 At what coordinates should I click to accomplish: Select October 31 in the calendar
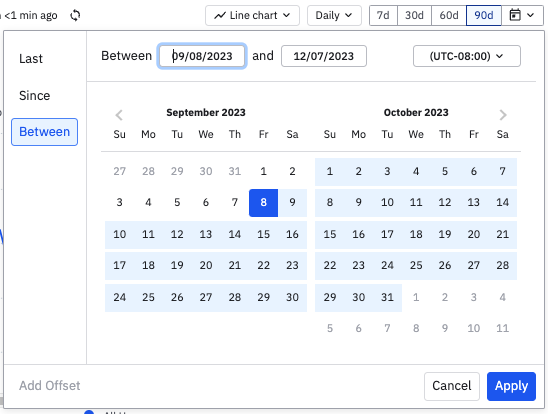click(387, 297)
